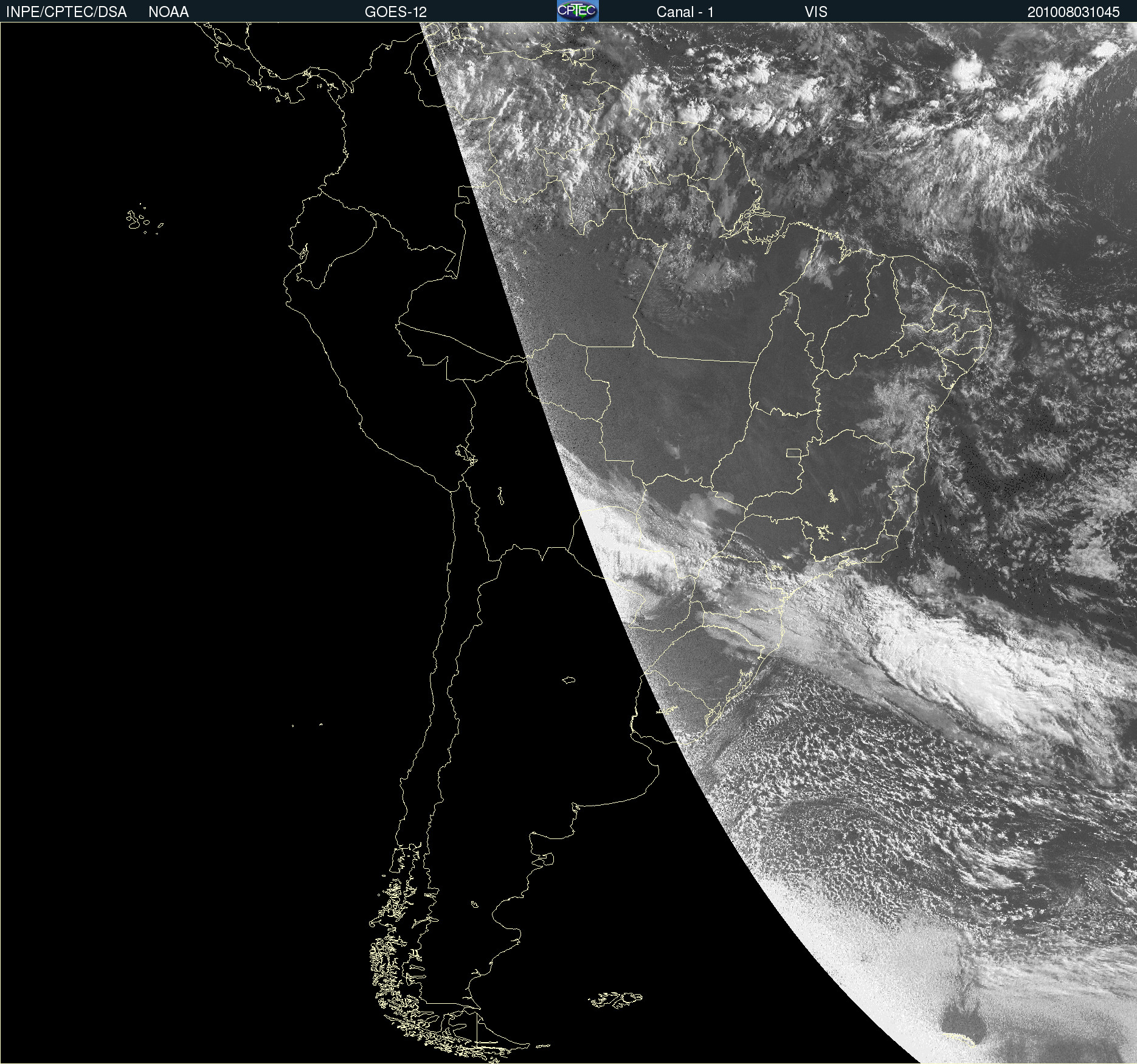Click the CPTEC logo in header
The width and height of the screenshot is (1137, 1064).
[x=578, y=11]
